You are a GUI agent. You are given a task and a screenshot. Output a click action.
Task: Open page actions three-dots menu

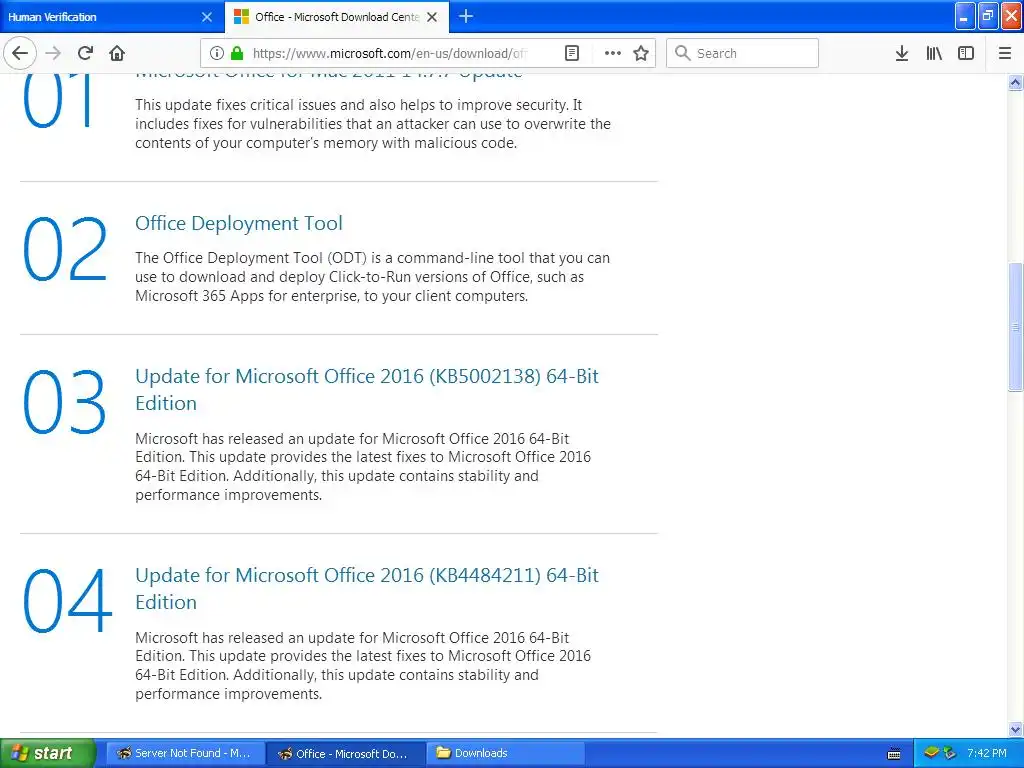pyautogui.click(x=613, y=53)
